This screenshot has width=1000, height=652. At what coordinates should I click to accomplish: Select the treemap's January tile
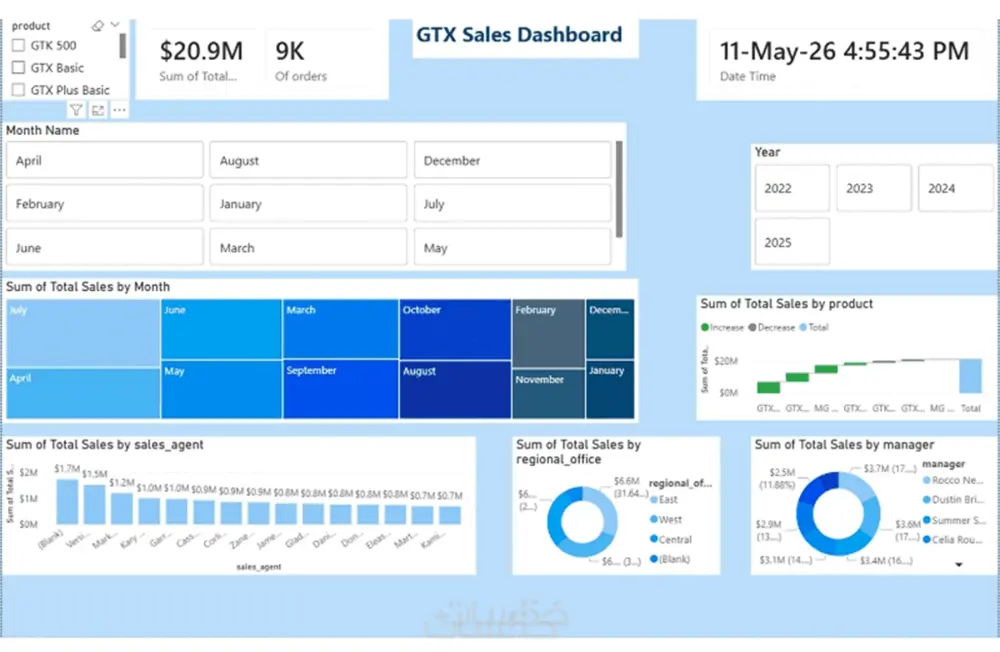pos(610,389)
